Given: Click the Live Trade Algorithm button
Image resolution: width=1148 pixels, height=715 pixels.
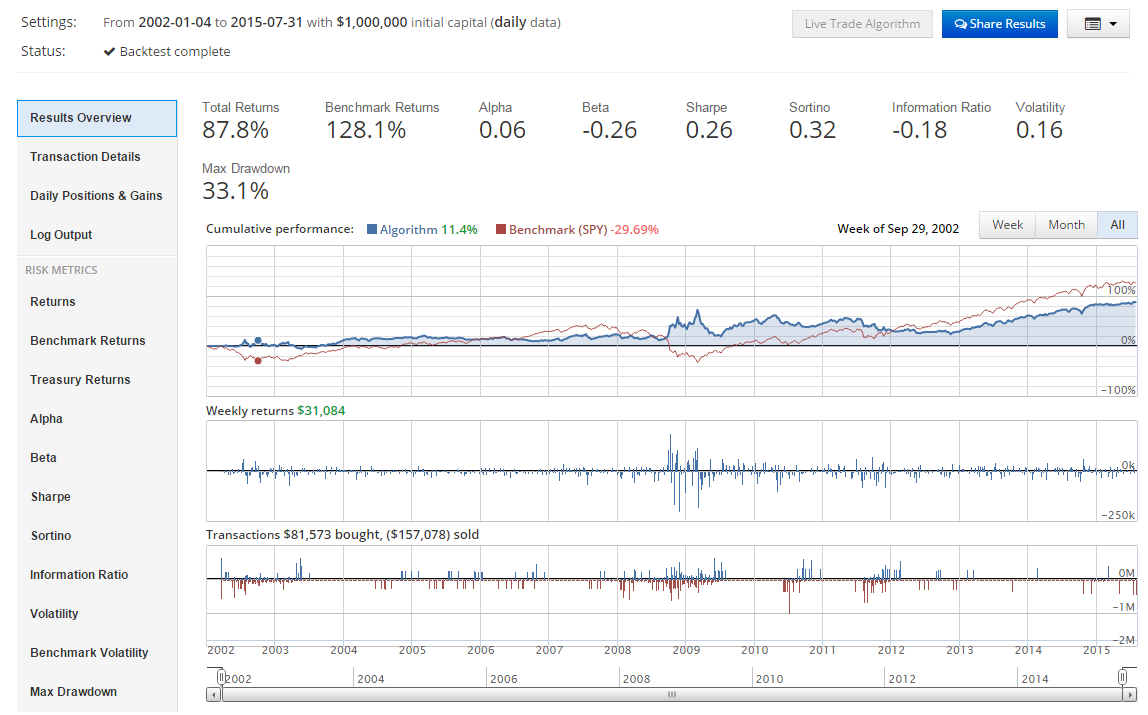Looking at the screenshot, I should pyautogui.click(x=862, y=24).
